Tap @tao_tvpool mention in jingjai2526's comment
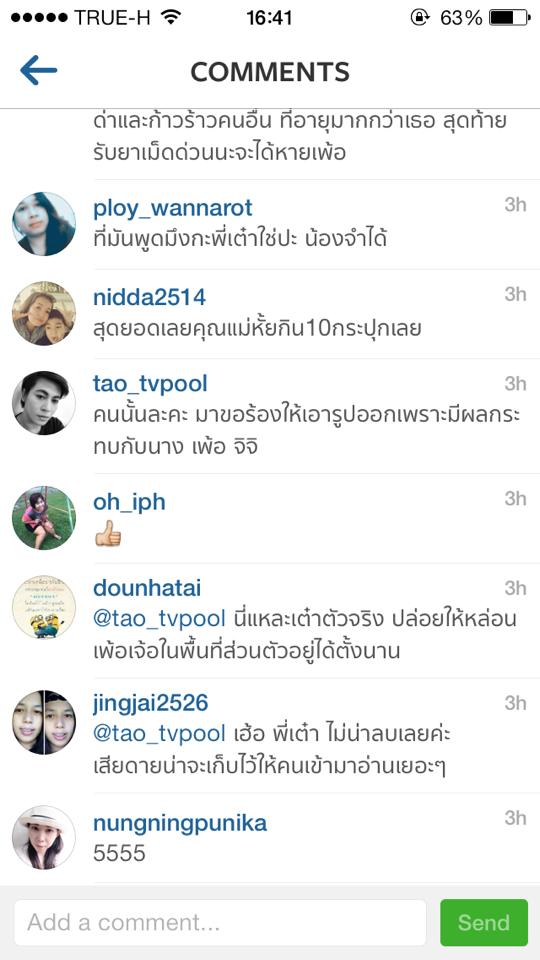 (160, 734)
